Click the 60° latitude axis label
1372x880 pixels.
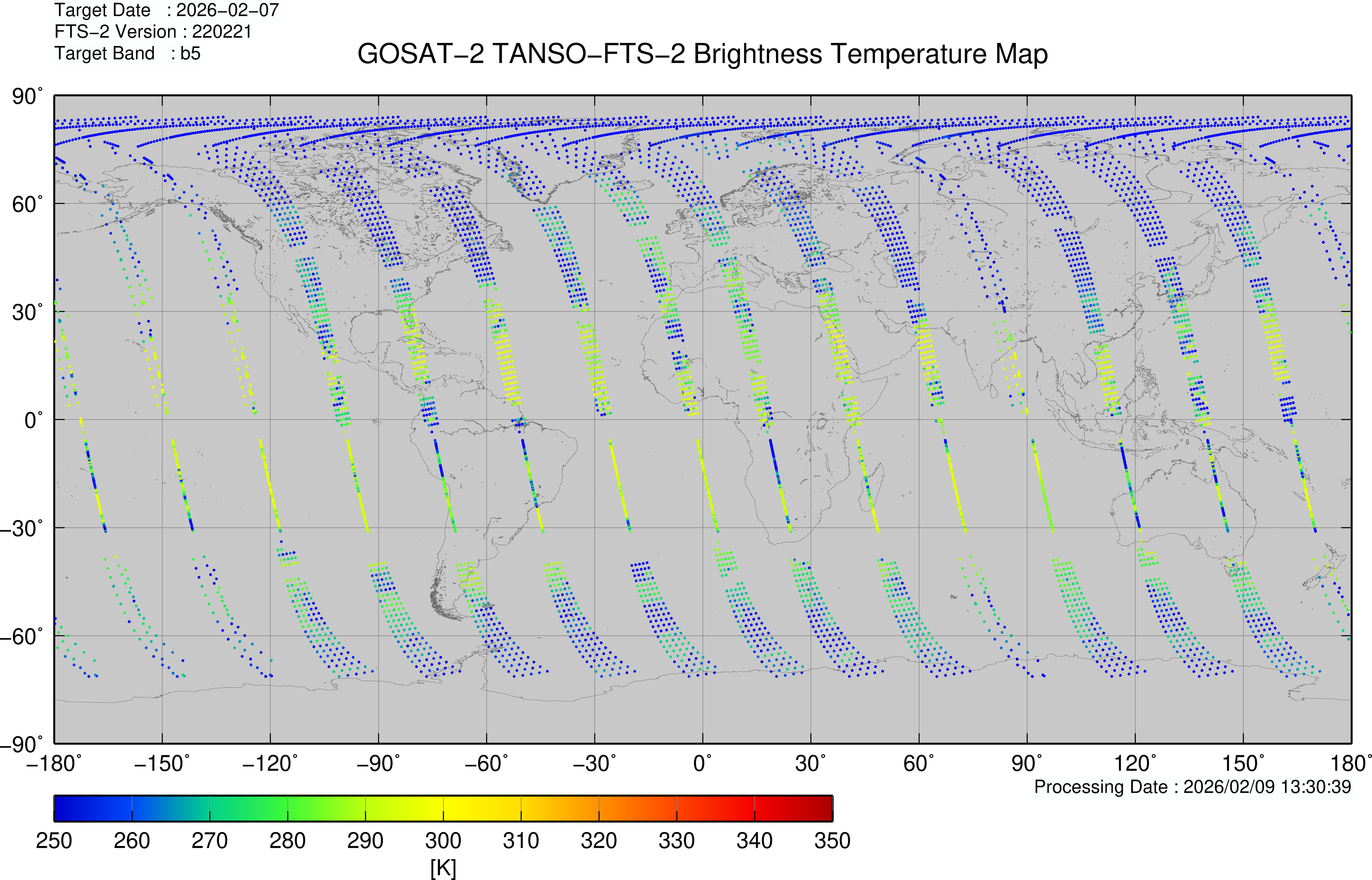(26, 205)
